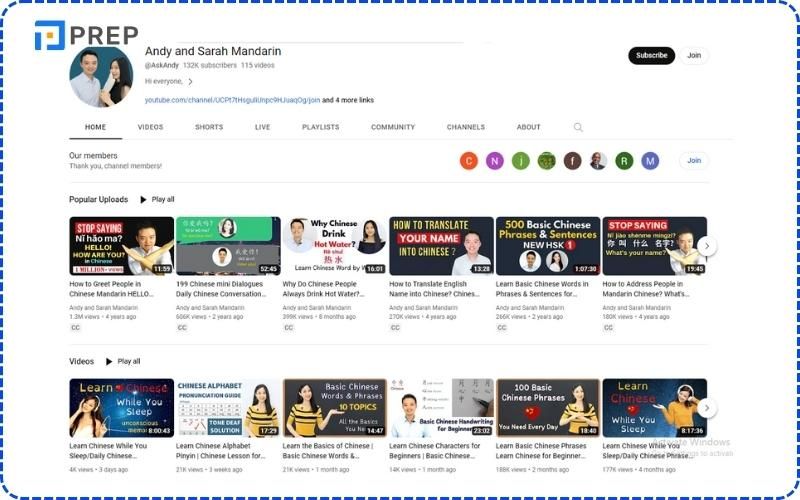800x500 pixels.
Task: Click member avatar showing a man's photo
Action: [x=598, y=161]
